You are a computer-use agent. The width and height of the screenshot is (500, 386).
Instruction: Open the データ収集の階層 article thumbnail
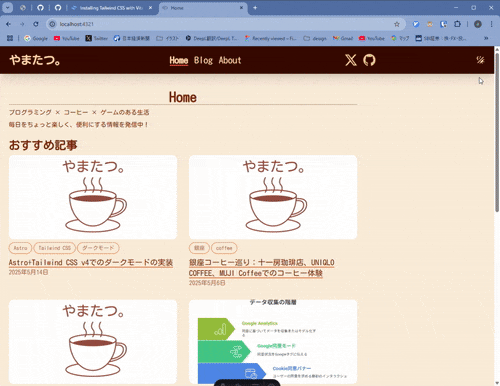click(273, 342)
